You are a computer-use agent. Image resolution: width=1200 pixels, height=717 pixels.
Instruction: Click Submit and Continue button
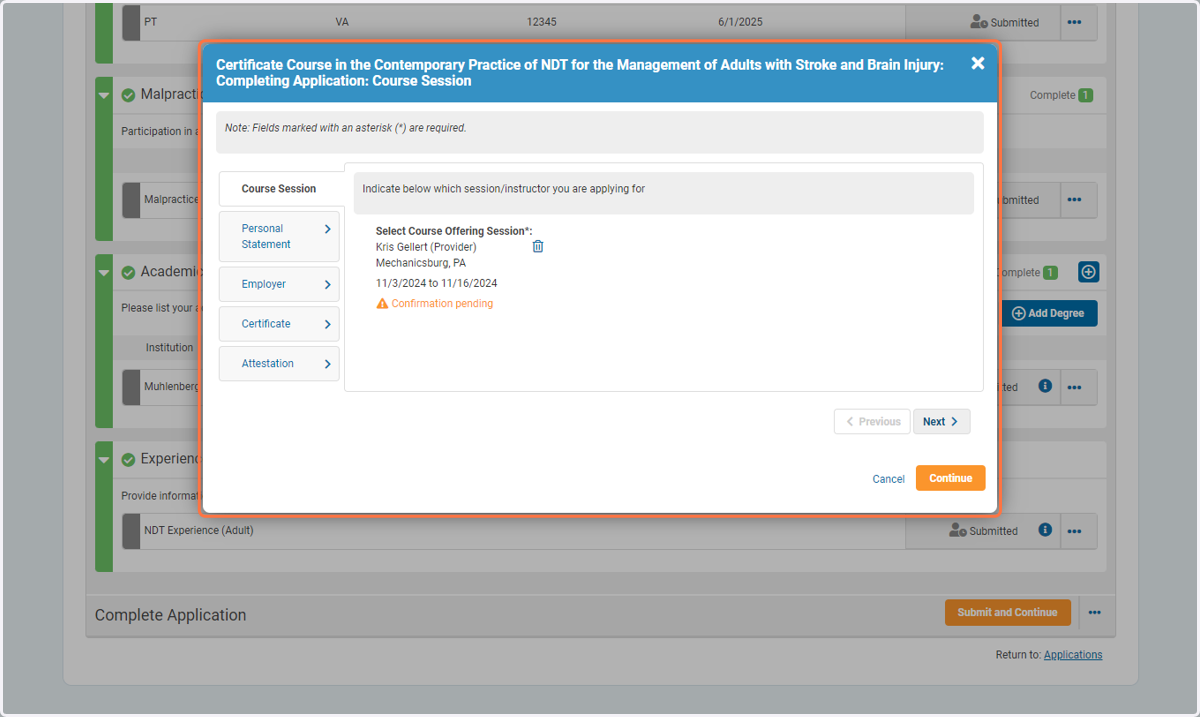(1007, 613)
